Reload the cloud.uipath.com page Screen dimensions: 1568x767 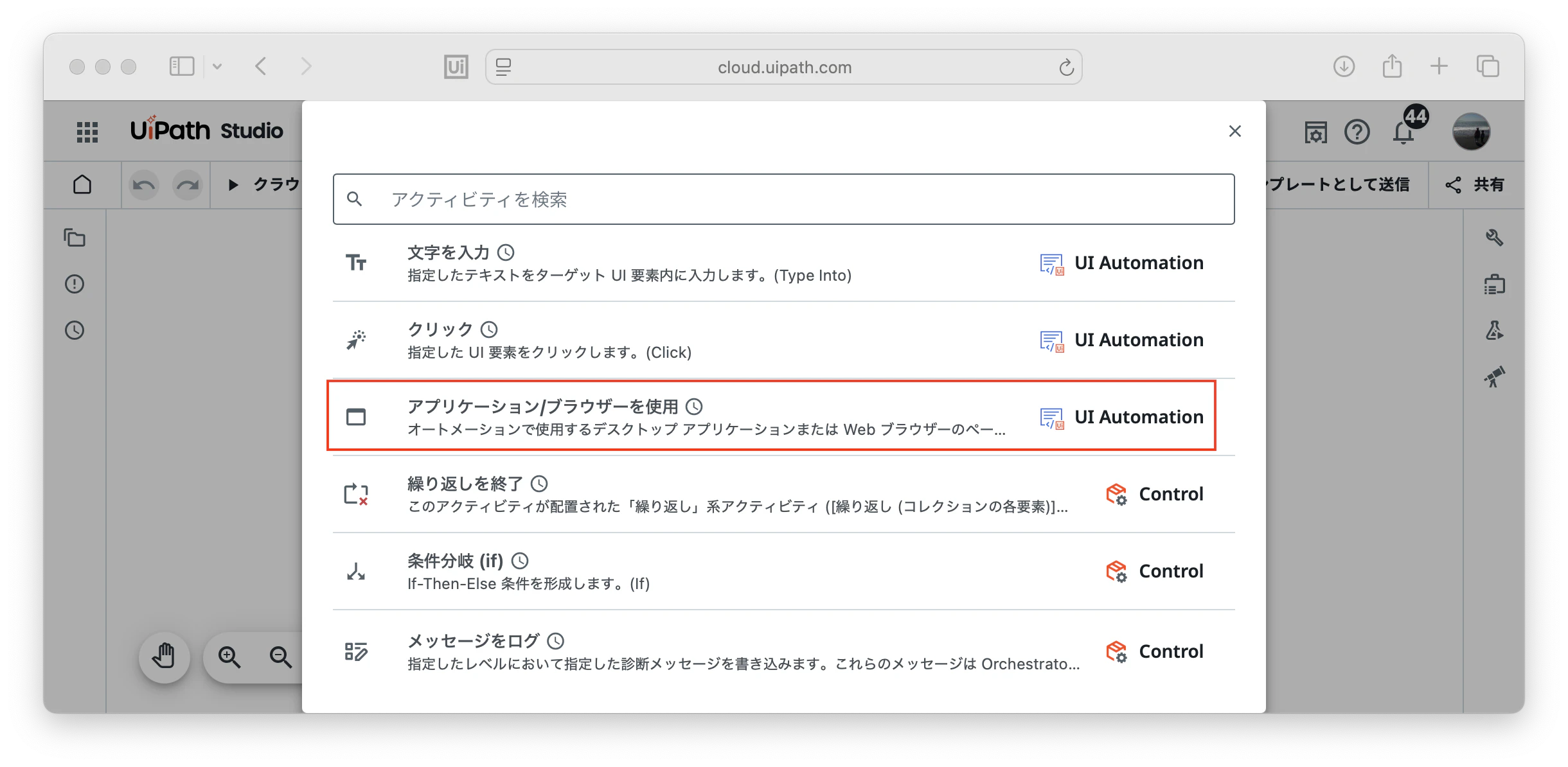tap(1067, 67)
